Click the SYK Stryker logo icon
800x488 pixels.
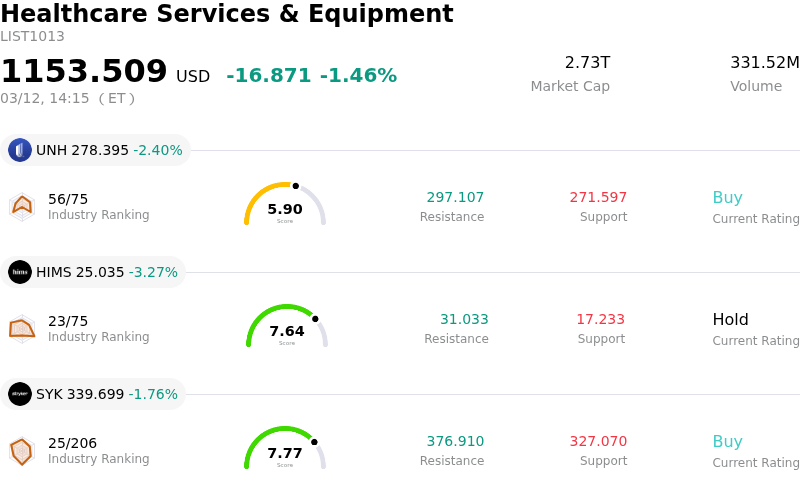point(20,394)
